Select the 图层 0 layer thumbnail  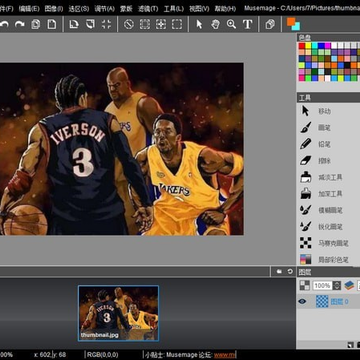322,301
